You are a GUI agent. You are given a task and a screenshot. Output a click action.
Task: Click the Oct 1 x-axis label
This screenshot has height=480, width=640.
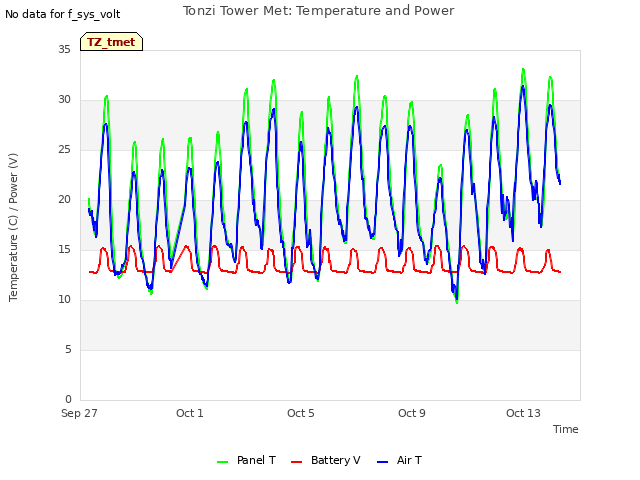(x=189, y=413)
